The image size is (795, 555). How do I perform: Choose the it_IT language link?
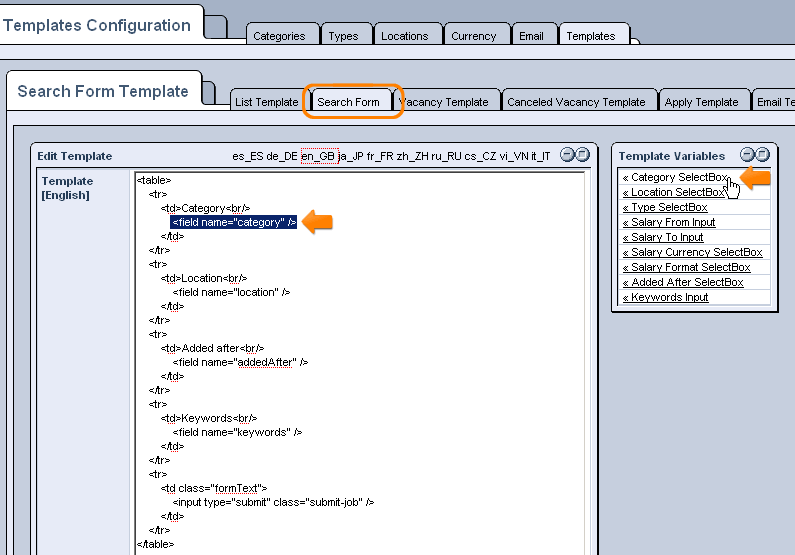coord(540,156)
